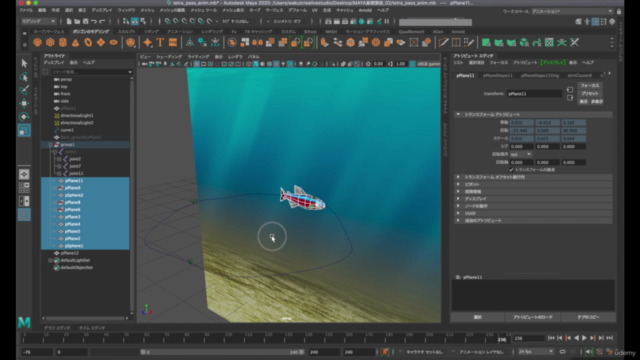Select the pPlaneShape11 attribute tab
Screen dimensions: 640x360
pyautogui.click(x=498, y=76)
